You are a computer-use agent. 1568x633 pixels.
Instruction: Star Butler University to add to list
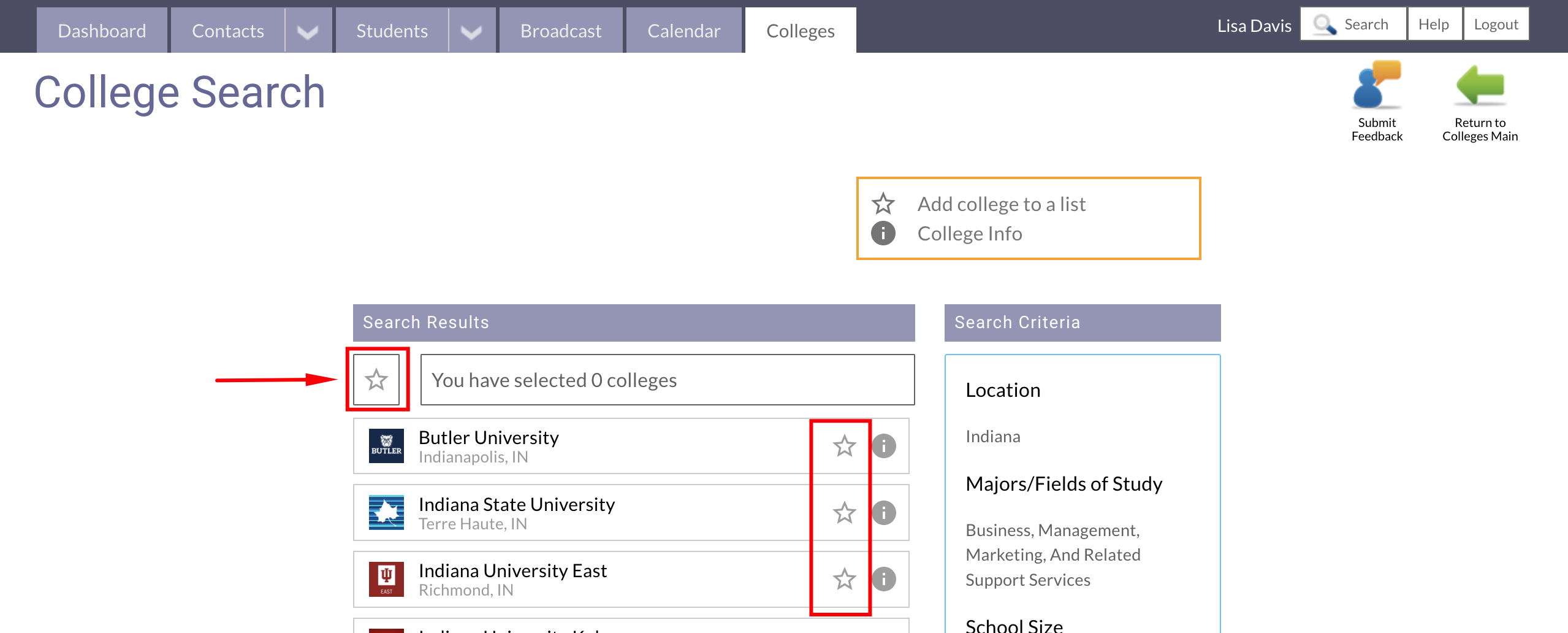(844, 446)
